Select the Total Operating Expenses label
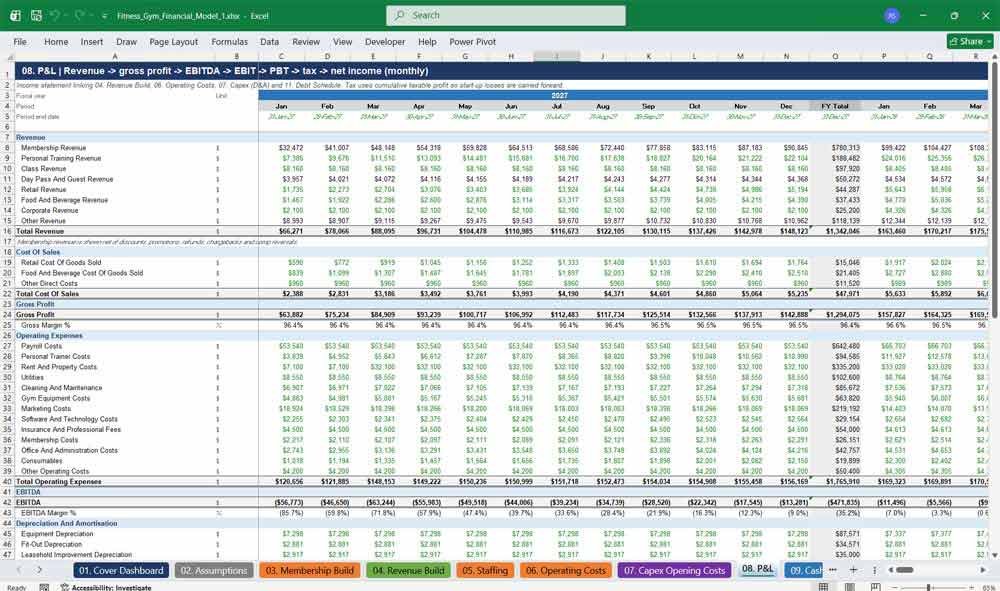The height and width of the screenshot is (591, 1000). 59,482
